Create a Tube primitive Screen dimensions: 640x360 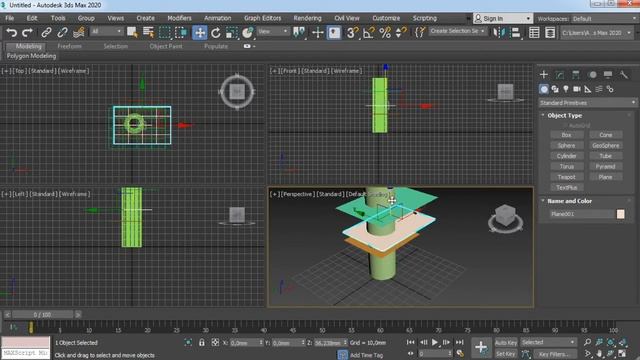[605, 156]
